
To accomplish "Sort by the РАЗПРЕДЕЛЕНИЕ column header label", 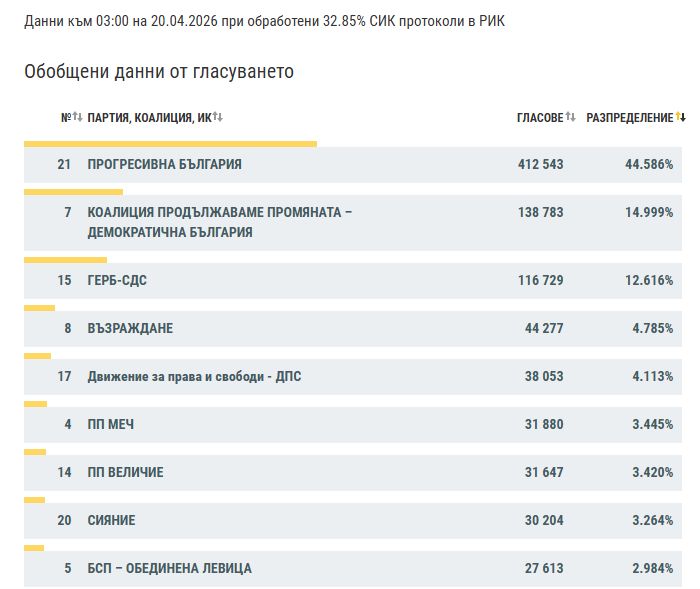I will 629,118.
